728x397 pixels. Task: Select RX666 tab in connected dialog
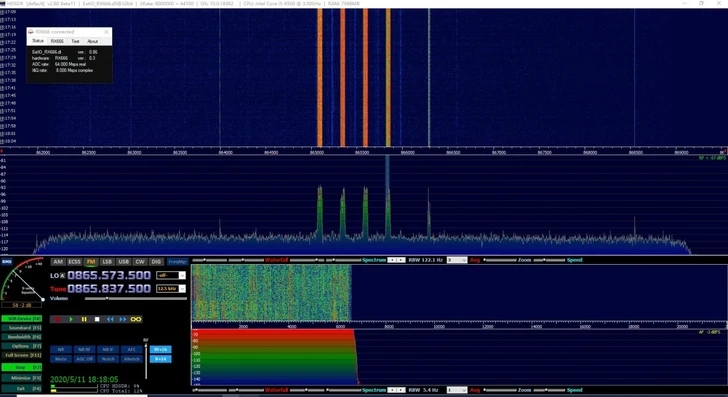tap(57, 41)
